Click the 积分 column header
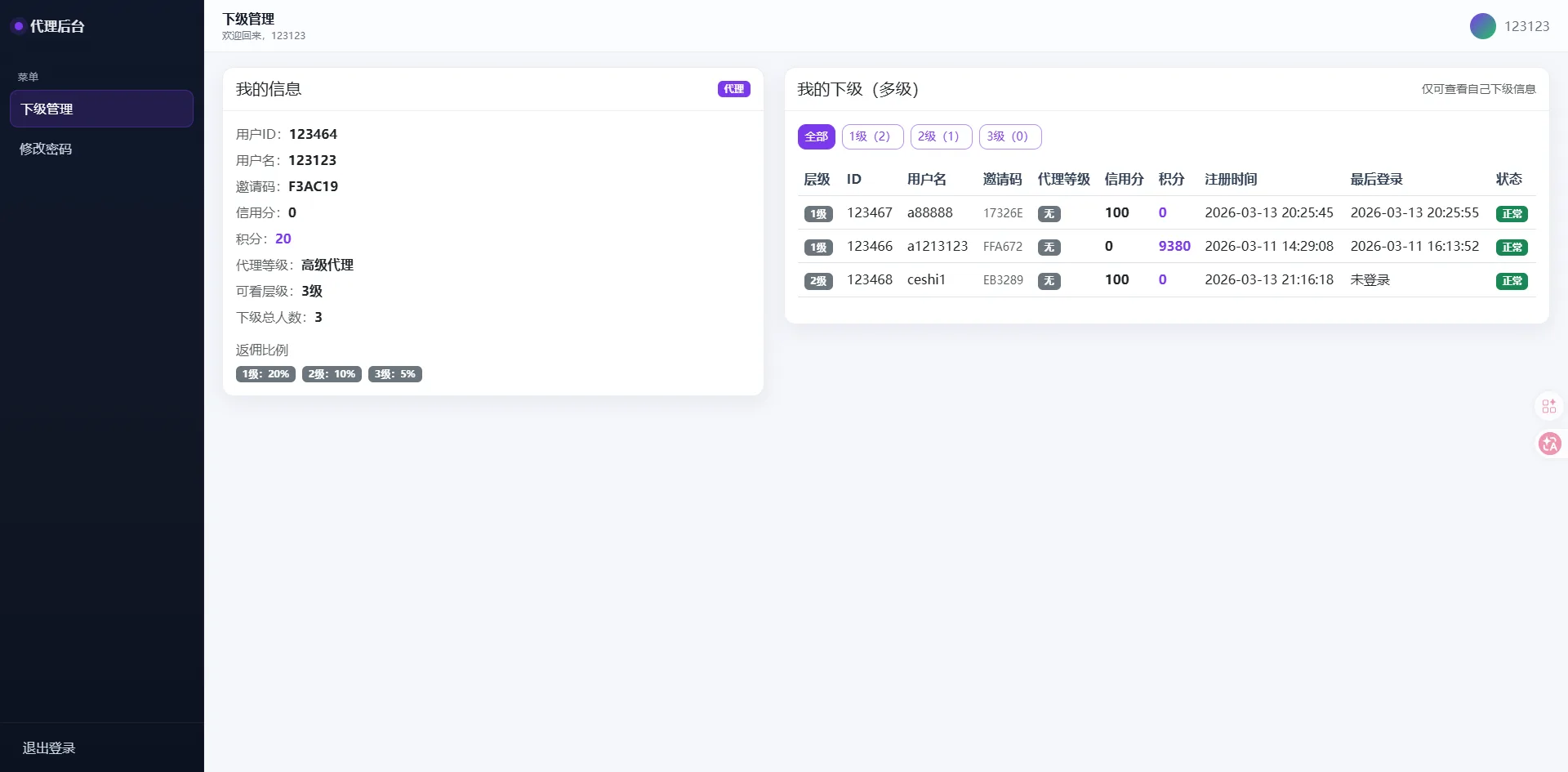1568x772 pixels. point(1170,179)
